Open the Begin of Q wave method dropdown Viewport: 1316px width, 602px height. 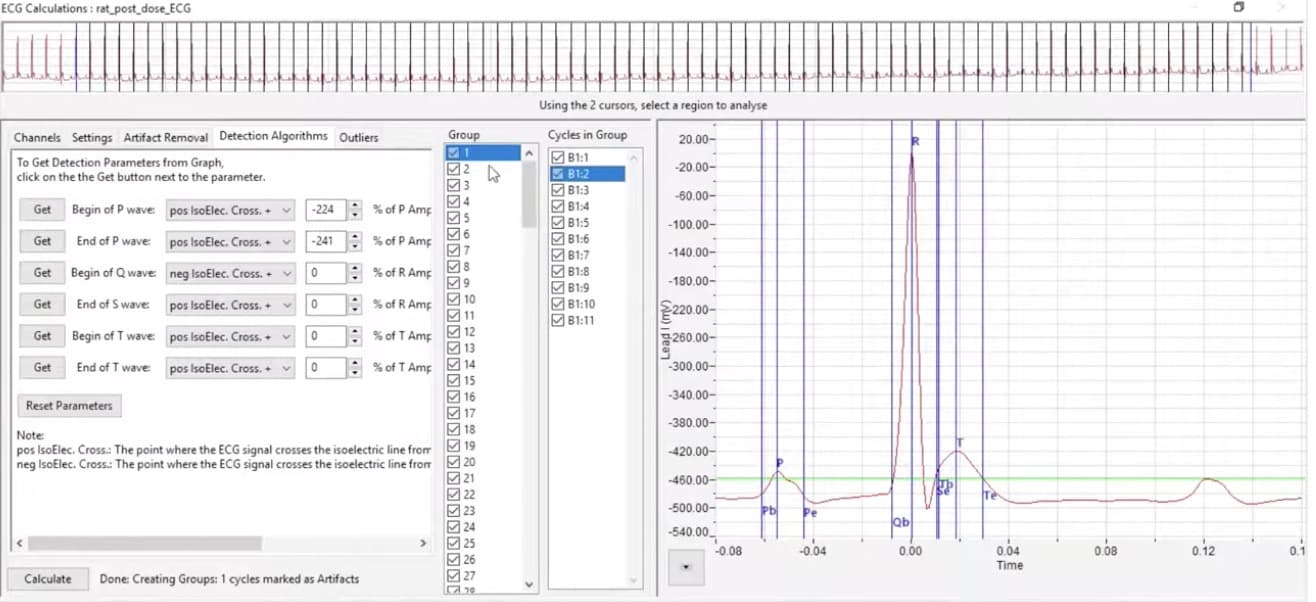(x=232, y=273)
